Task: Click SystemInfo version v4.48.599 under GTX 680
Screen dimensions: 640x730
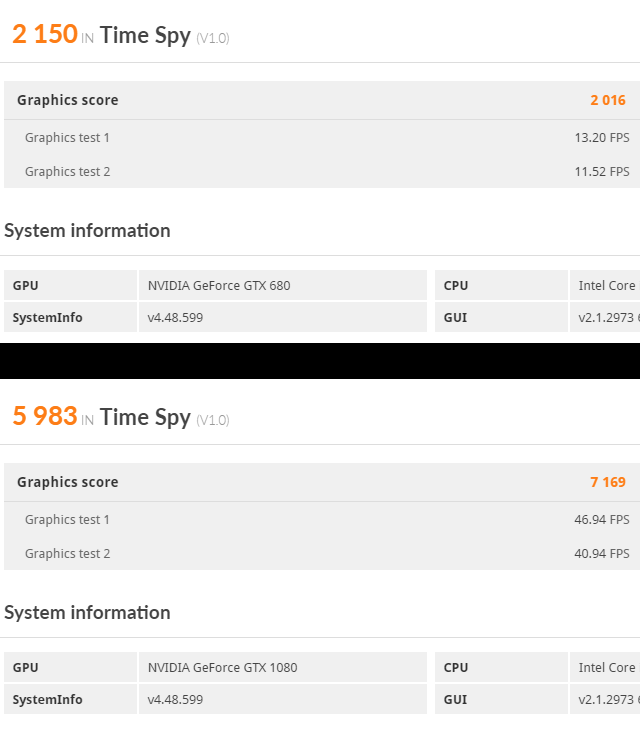Action: 175,317
